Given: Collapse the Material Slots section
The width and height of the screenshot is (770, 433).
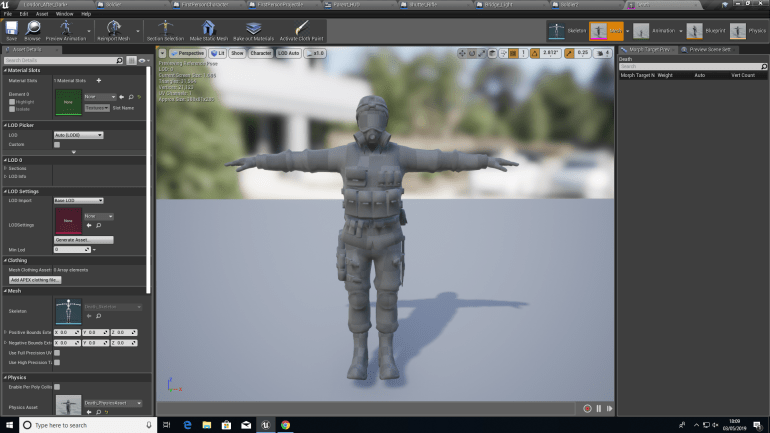Looking at the screenshot, I should click(5, 71).
